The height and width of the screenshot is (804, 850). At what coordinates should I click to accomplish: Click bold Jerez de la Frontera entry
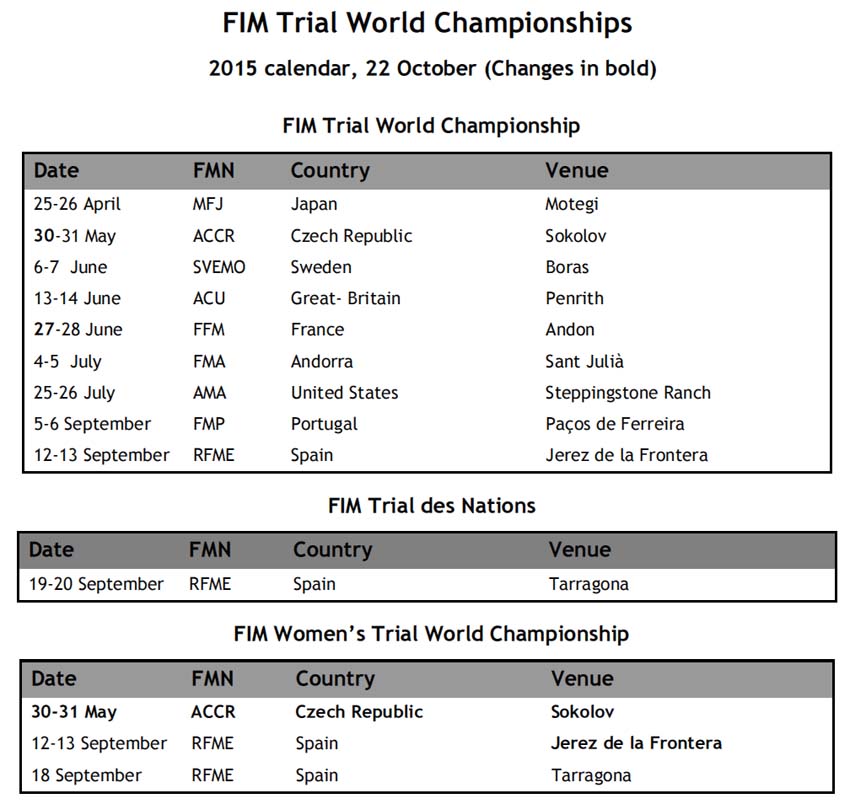click(x=636, y=743)
